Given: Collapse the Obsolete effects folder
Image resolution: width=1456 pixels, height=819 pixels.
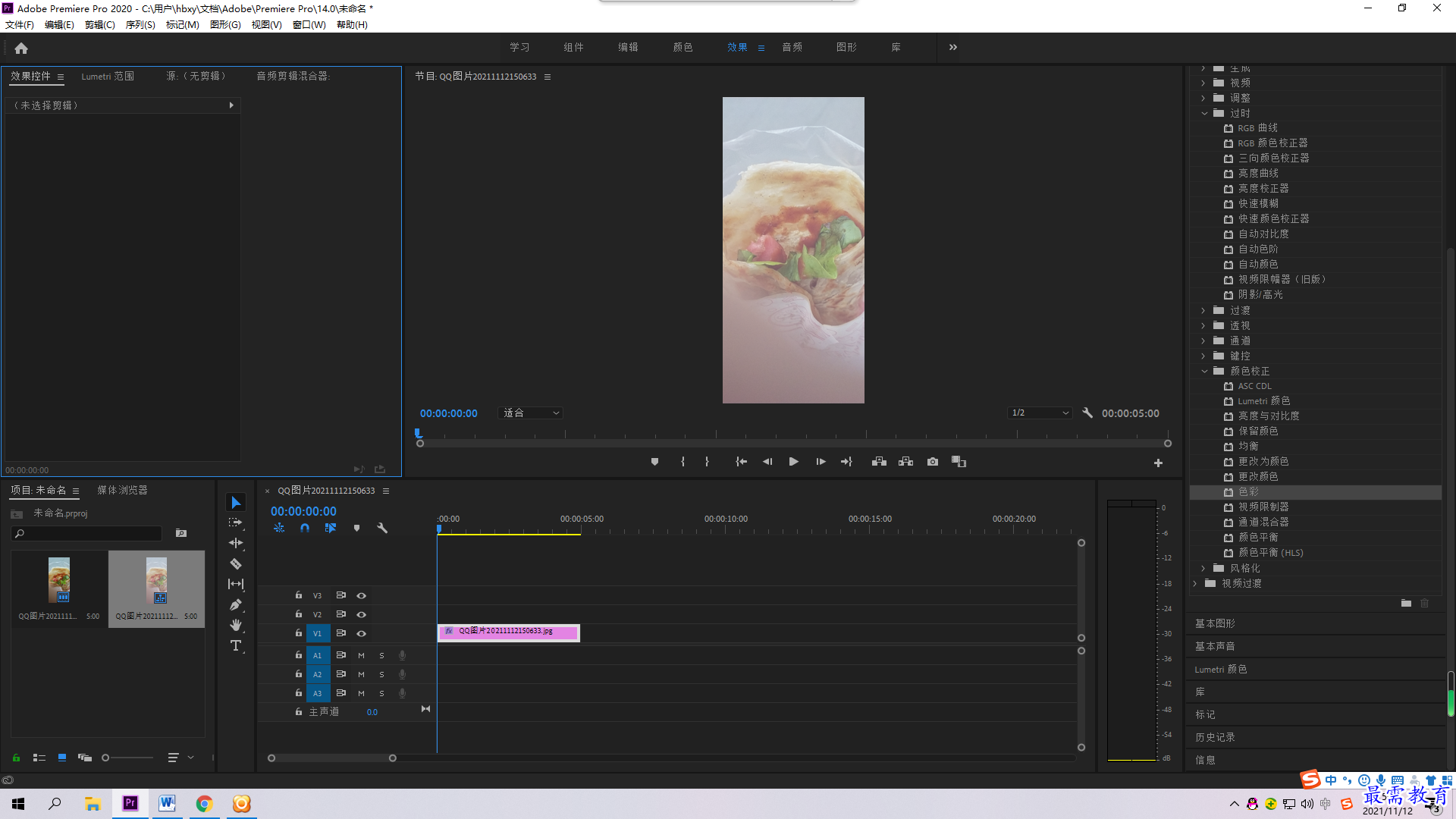Looking at the screenshot, I should pos(1204,113).
